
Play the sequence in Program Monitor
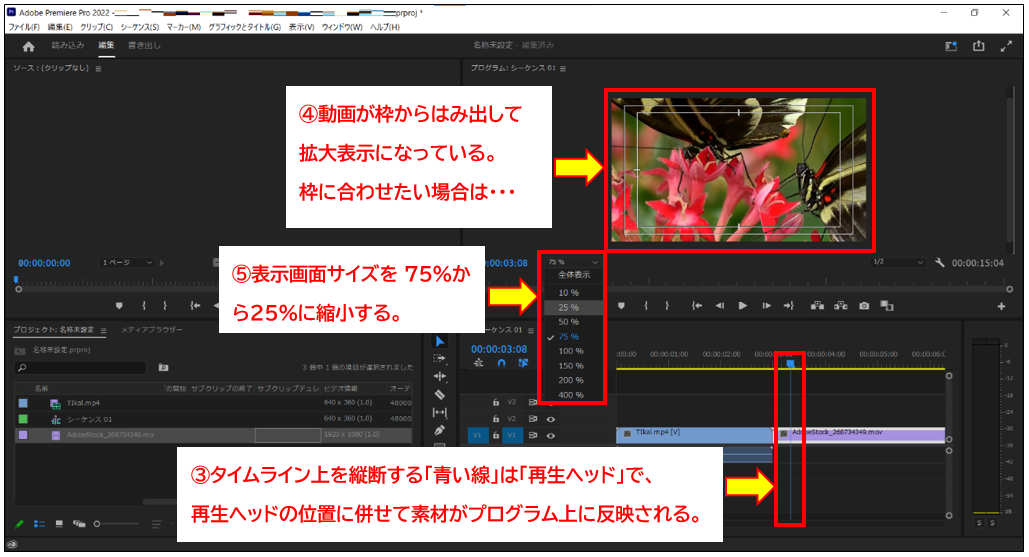[743, 306]
